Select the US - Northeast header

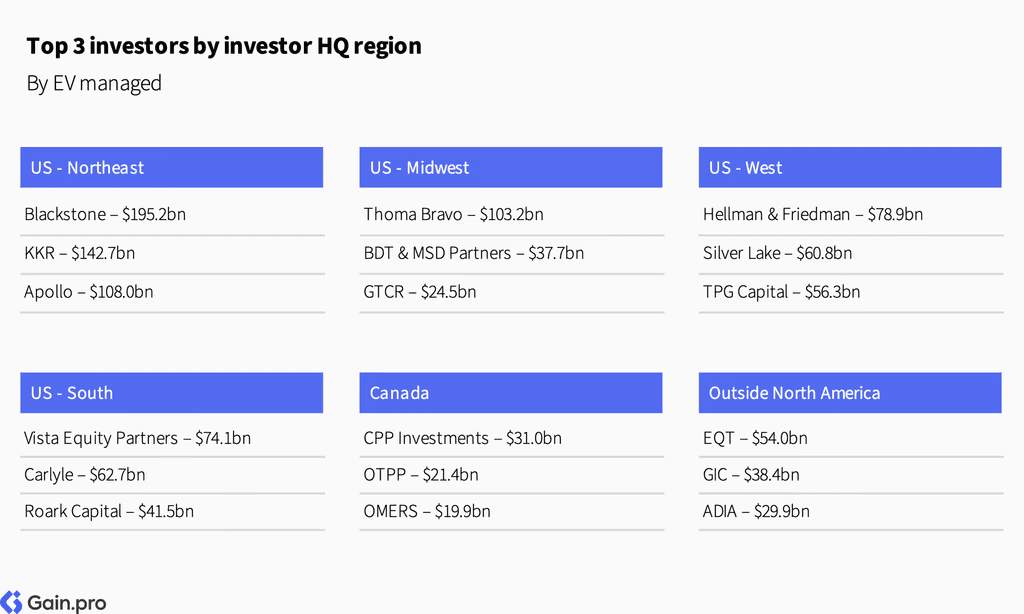[172, 167]
